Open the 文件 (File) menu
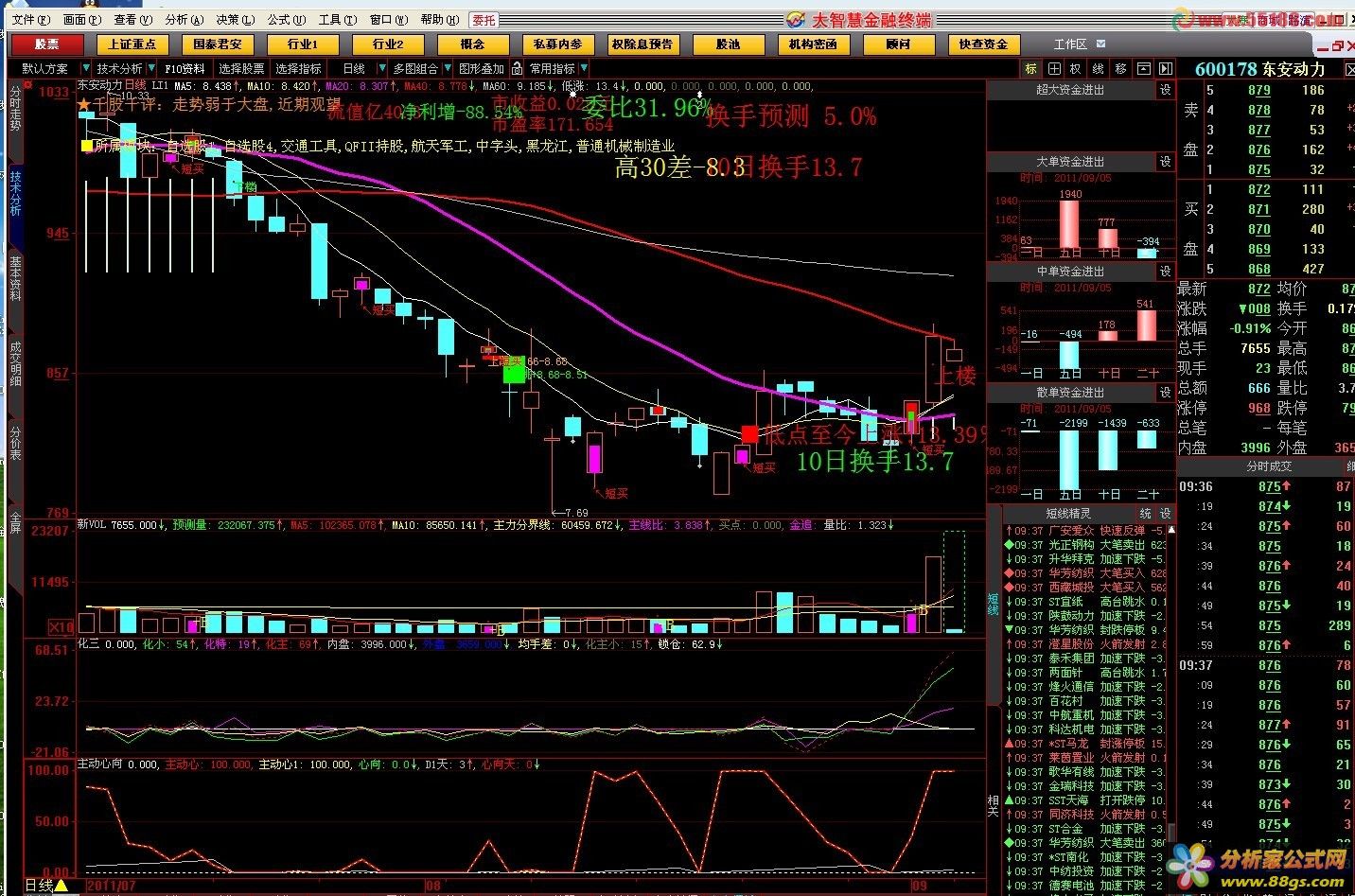 click(x=29, y=19)
